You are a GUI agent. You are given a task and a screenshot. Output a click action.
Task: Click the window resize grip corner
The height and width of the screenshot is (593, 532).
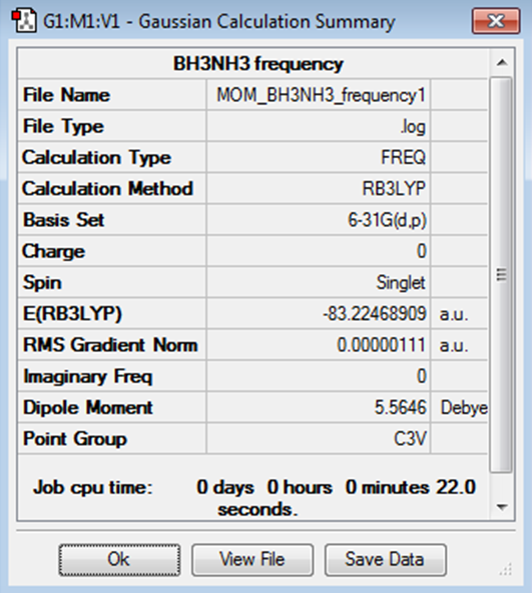click(506, 569)
